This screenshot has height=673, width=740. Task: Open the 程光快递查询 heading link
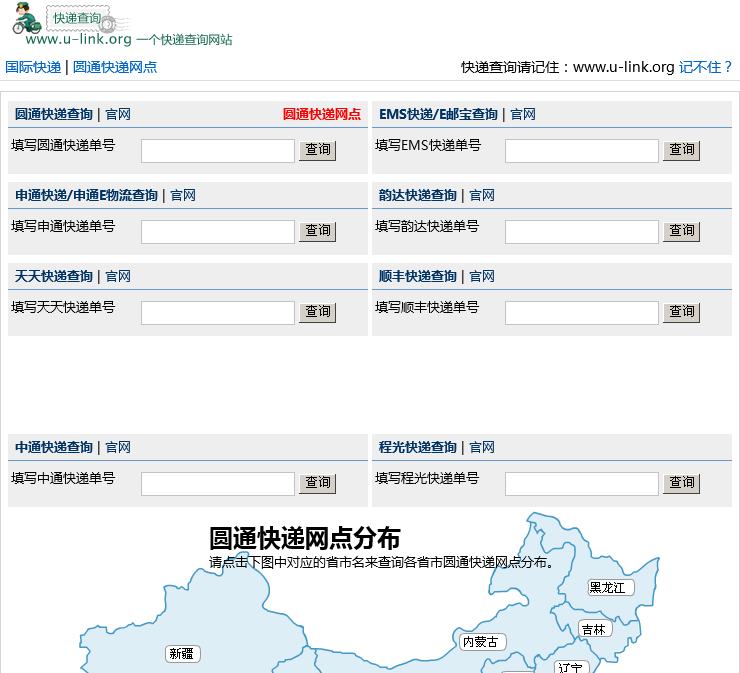click(x=418, y=447)
